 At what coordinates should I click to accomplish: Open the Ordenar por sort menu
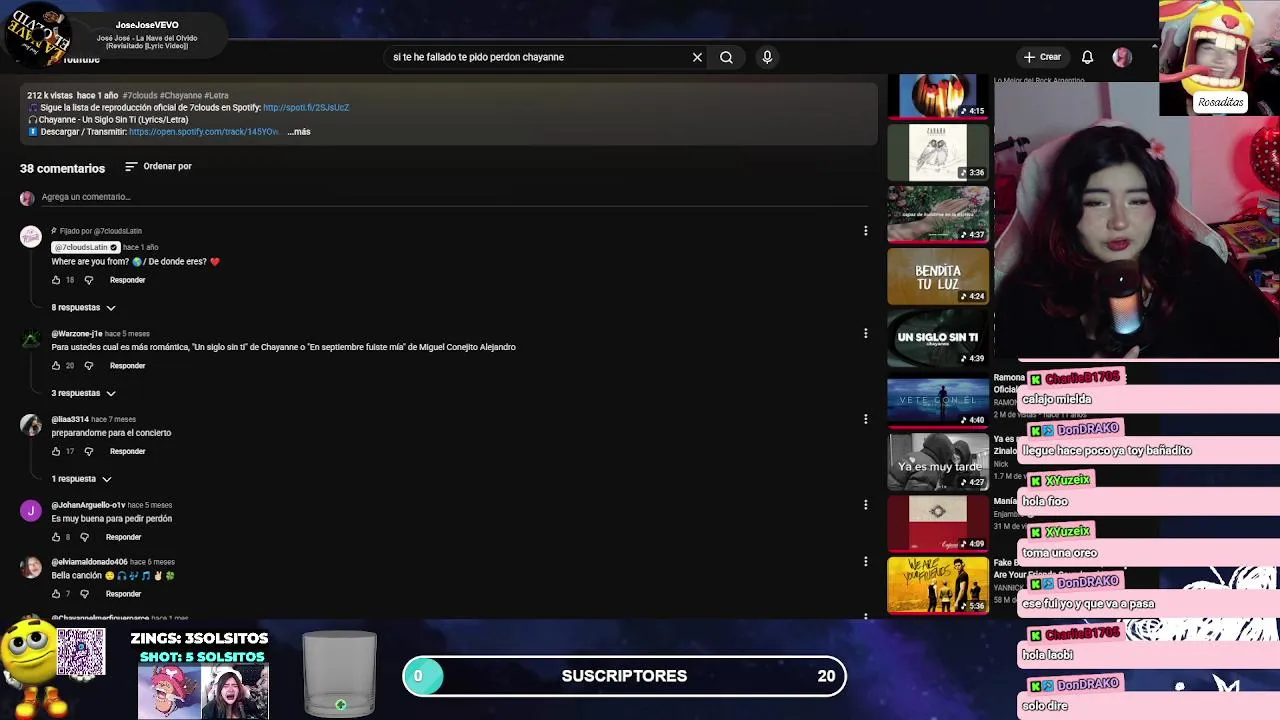coord(158,166)
